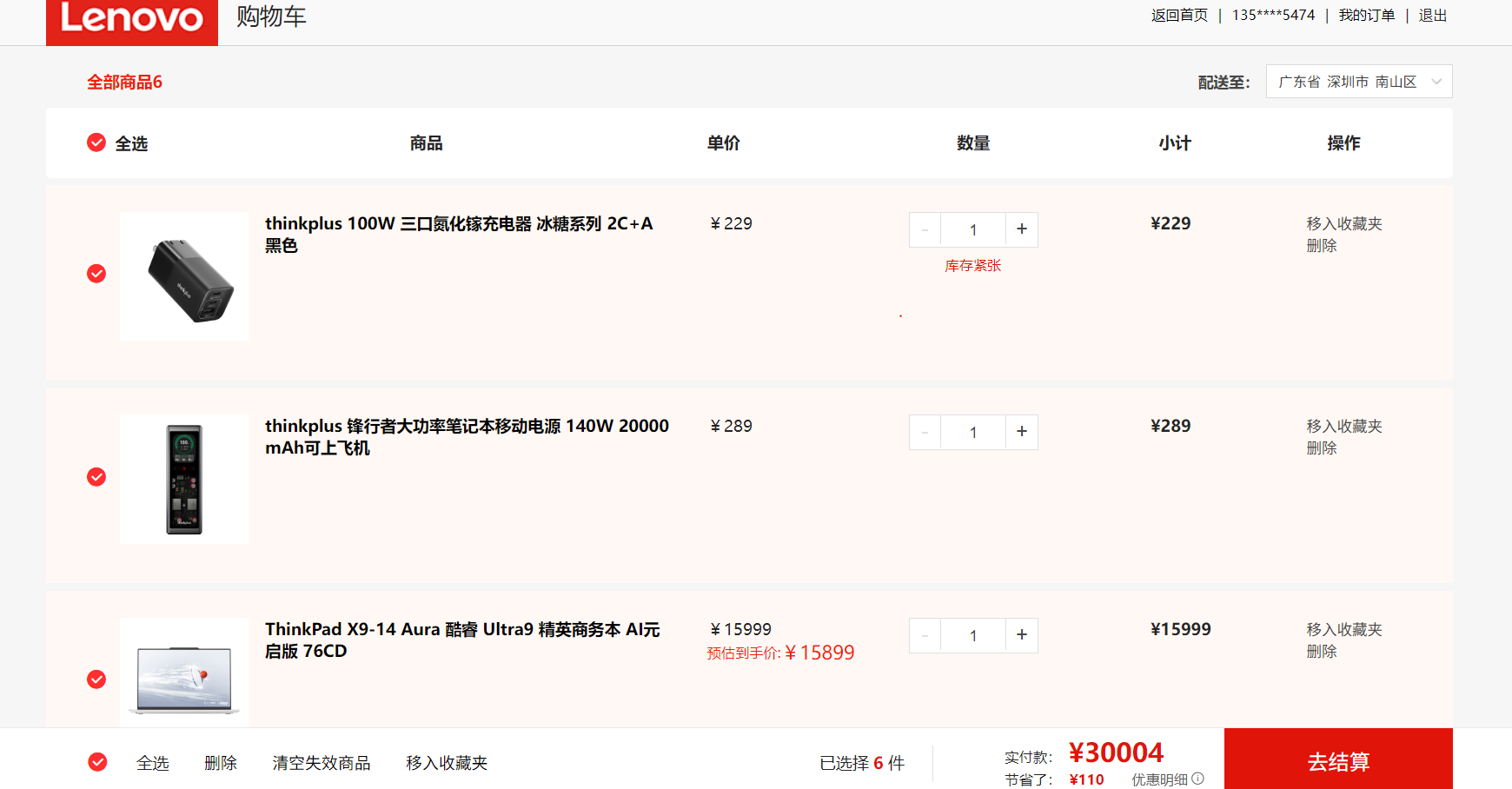Toggle 全选 checkbox in table header

pos(96,143)
